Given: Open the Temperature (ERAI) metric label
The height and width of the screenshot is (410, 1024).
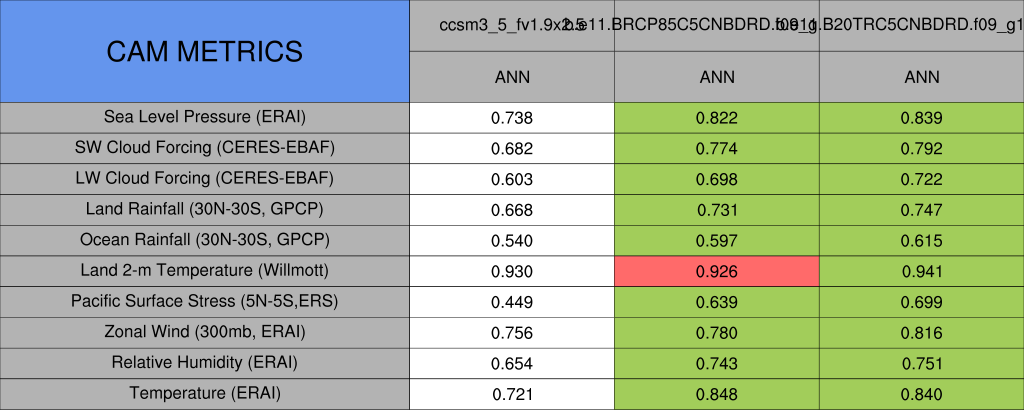Looking at the screenshot, I should tap(204, 393).
